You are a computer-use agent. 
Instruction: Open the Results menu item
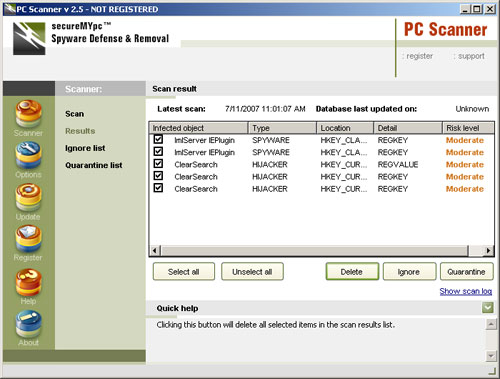(x=80, y=131)
